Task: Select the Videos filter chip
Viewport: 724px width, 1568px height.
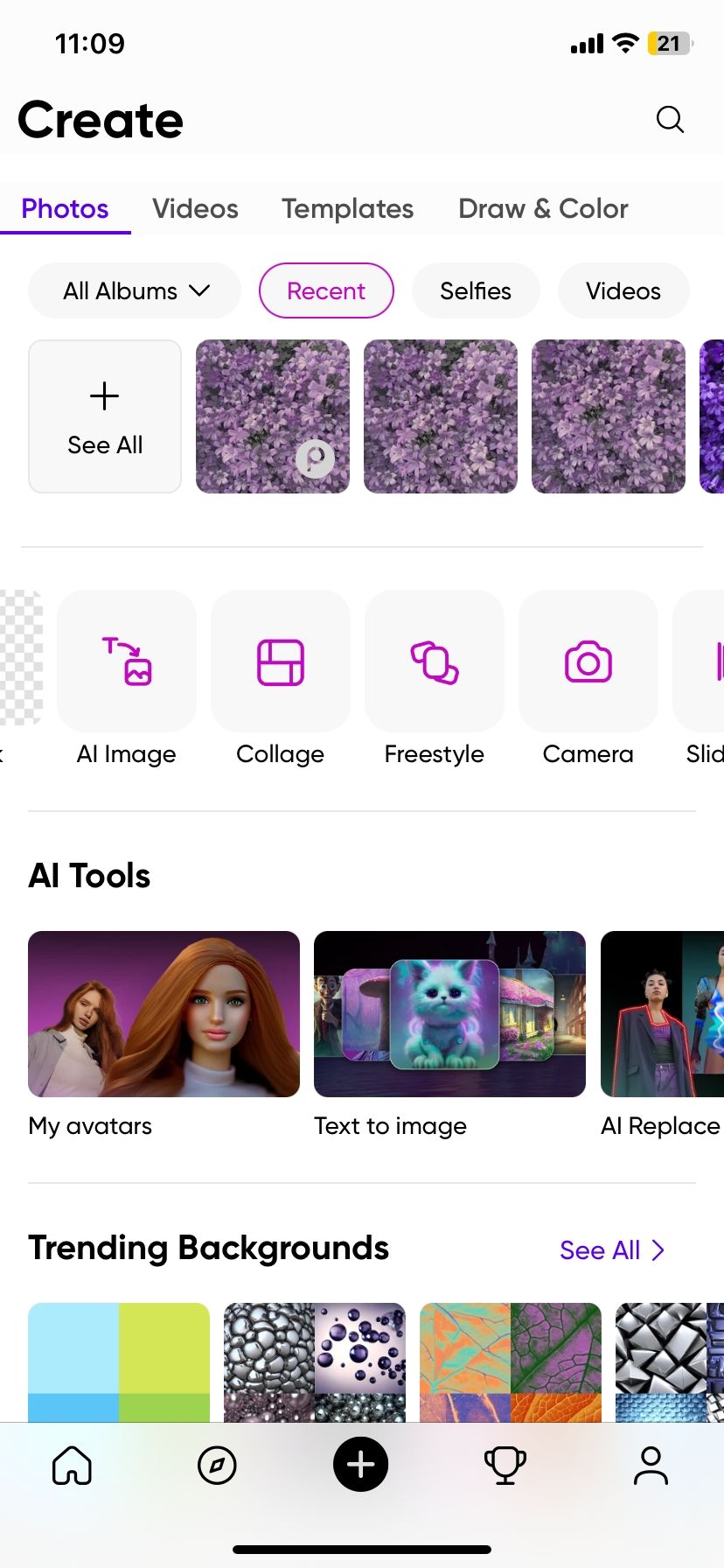Action: [x=623, y=290]
